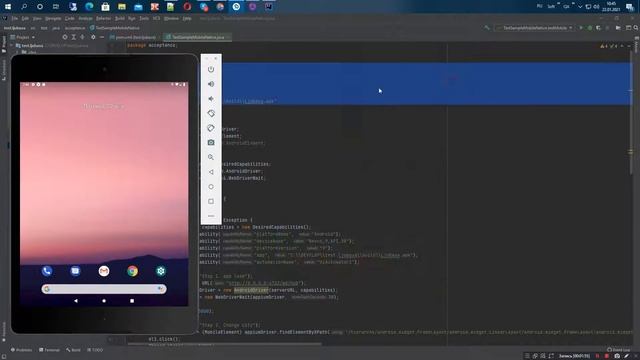Click the editor warnings indicator at top right
Viewport: 640px width, 360px height.
(610, 46)
